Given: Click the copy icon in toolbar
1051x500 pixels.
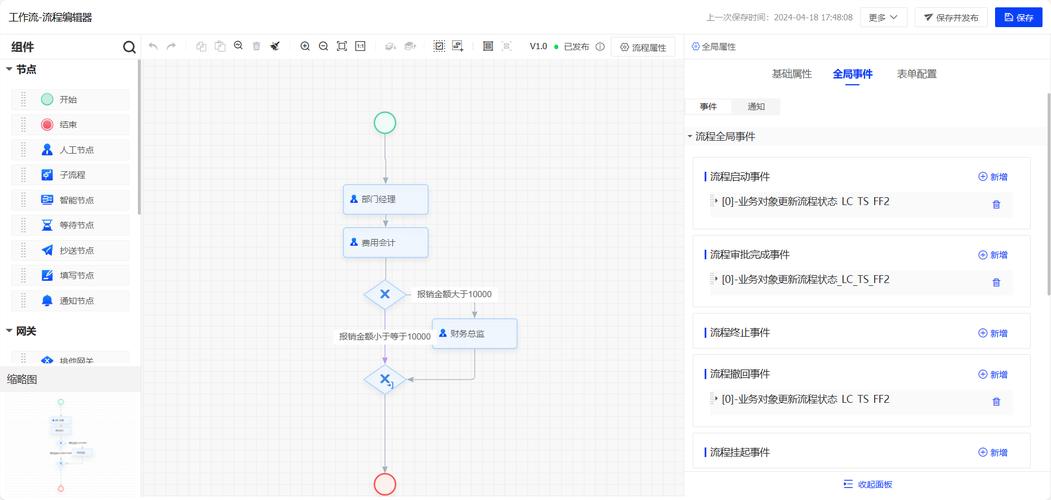Looking at the screenshot, I should coord(201,46).
